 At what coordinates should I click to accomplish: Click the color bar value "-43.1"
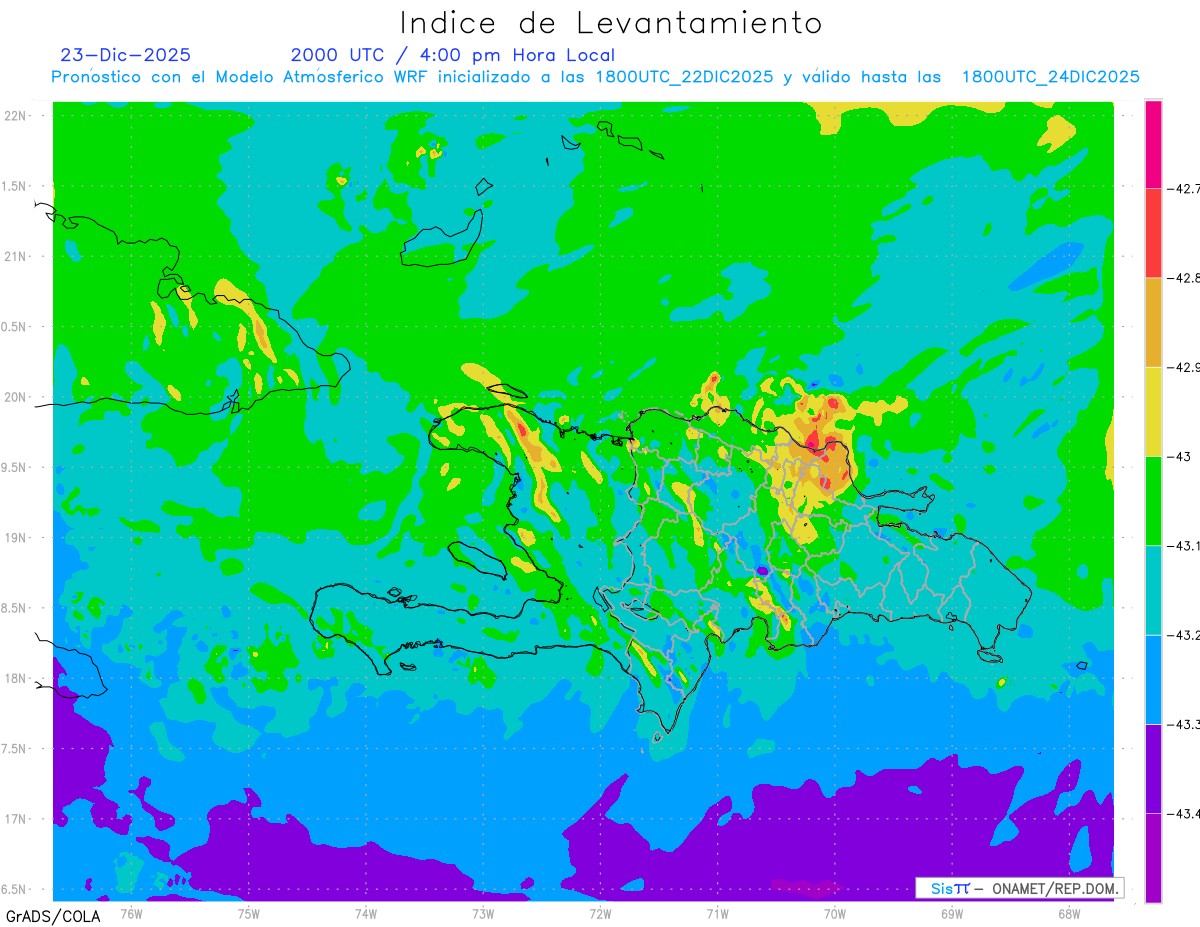(x=1184, y=545)
